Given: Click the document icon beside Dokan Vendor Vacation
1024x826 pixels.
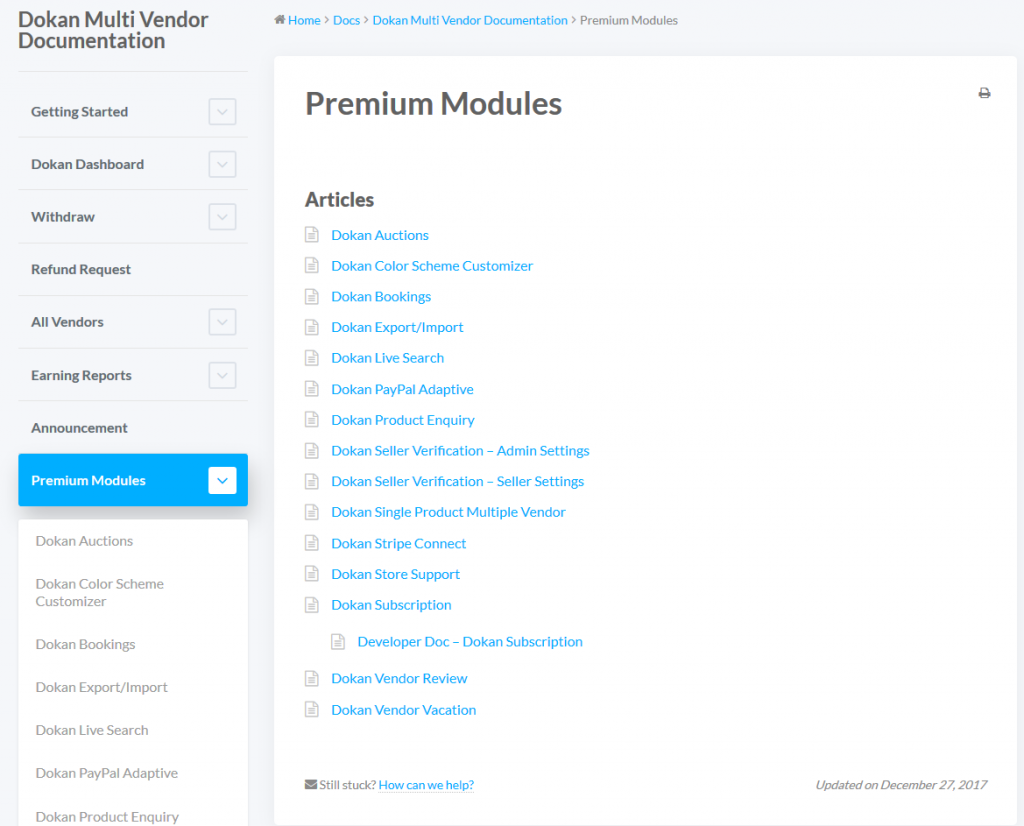Looking at the screenshot, I should [x=311, y=709].
